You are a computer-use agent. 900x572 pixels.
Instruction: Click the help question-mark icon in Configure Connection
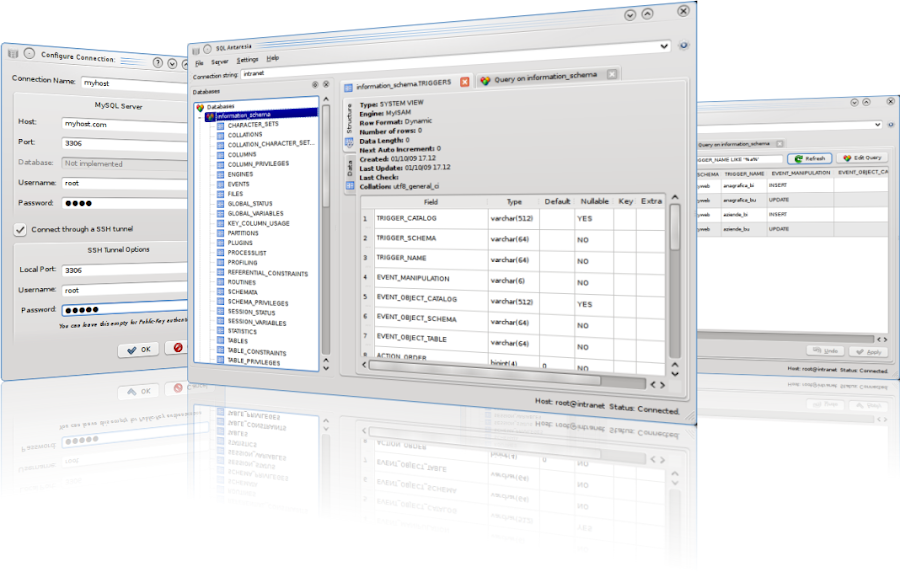point(158,63)
